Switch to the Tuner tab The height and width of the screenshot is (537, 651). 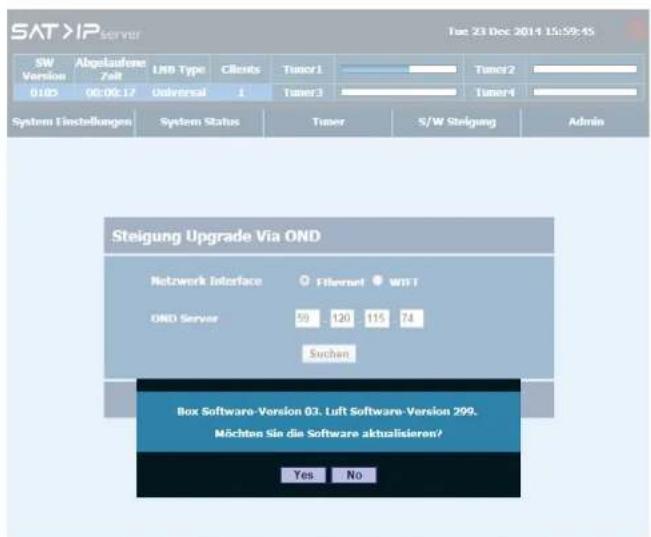[328, 122]
